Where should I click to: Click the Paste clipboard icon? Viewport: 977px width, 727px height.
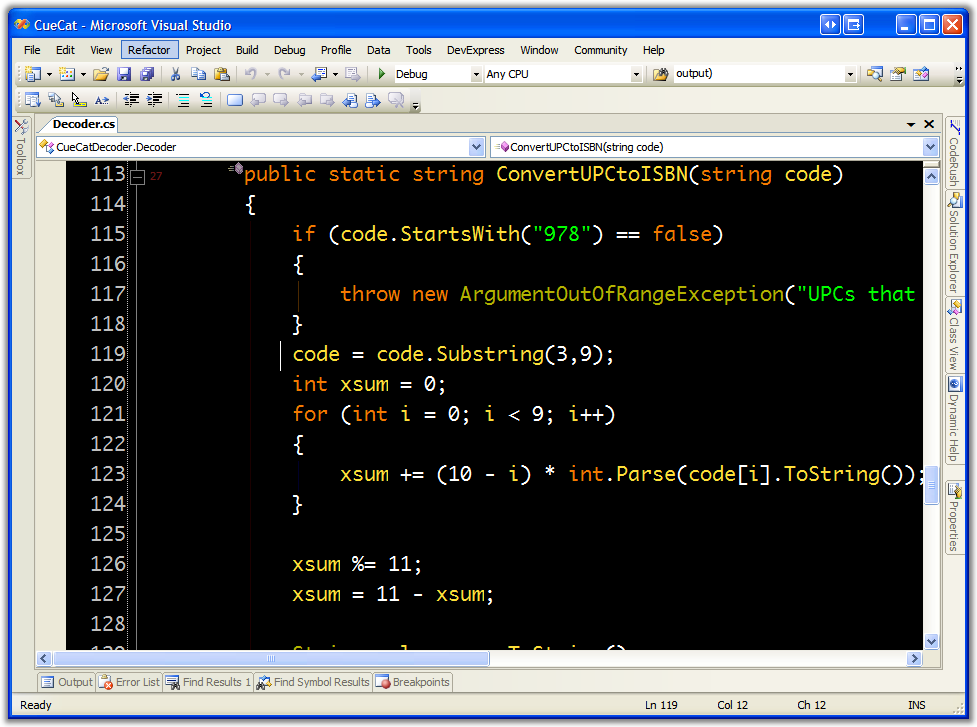(x=222, y=74)
